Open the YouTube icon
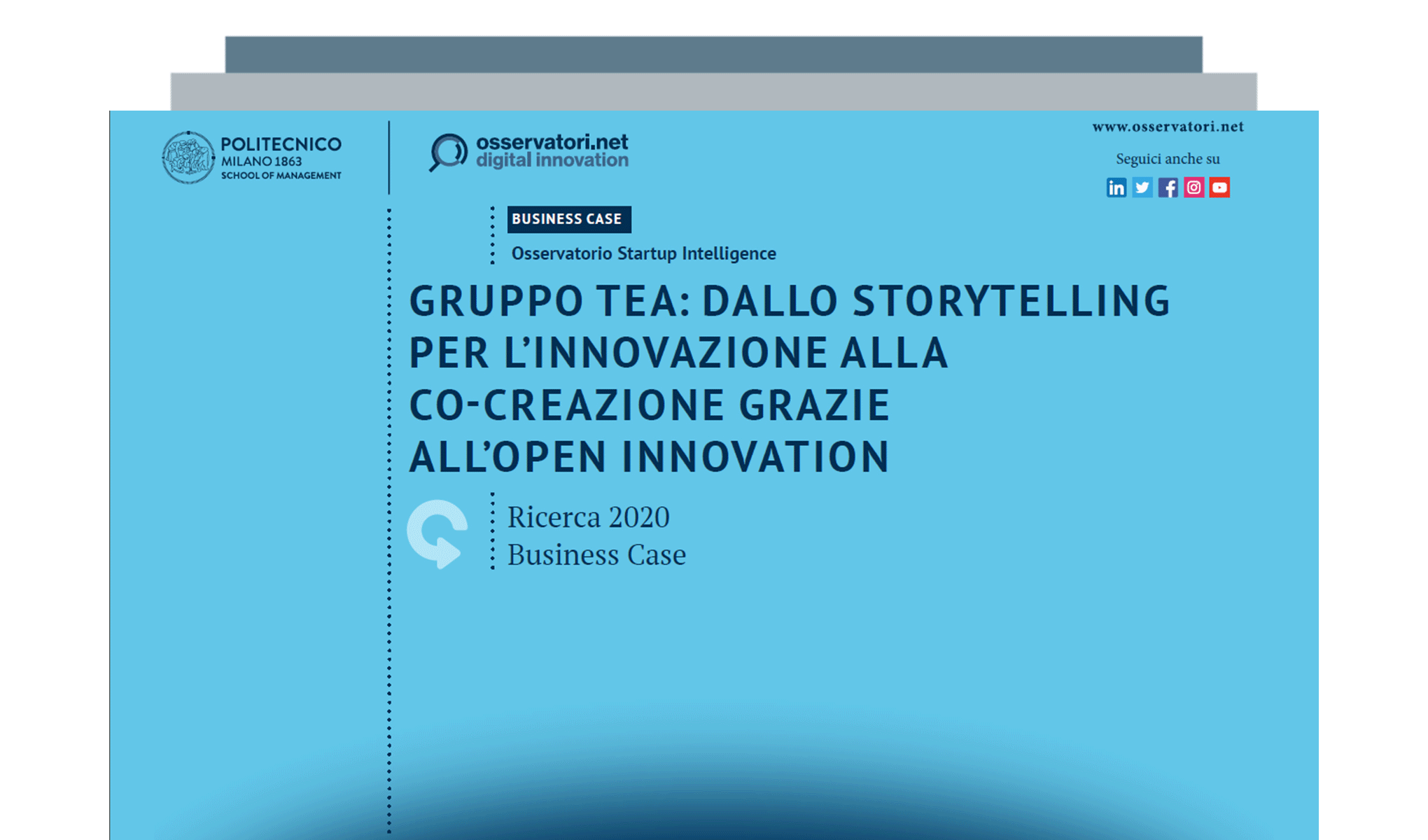The image size is (1428, 840). click(1220, 187)
